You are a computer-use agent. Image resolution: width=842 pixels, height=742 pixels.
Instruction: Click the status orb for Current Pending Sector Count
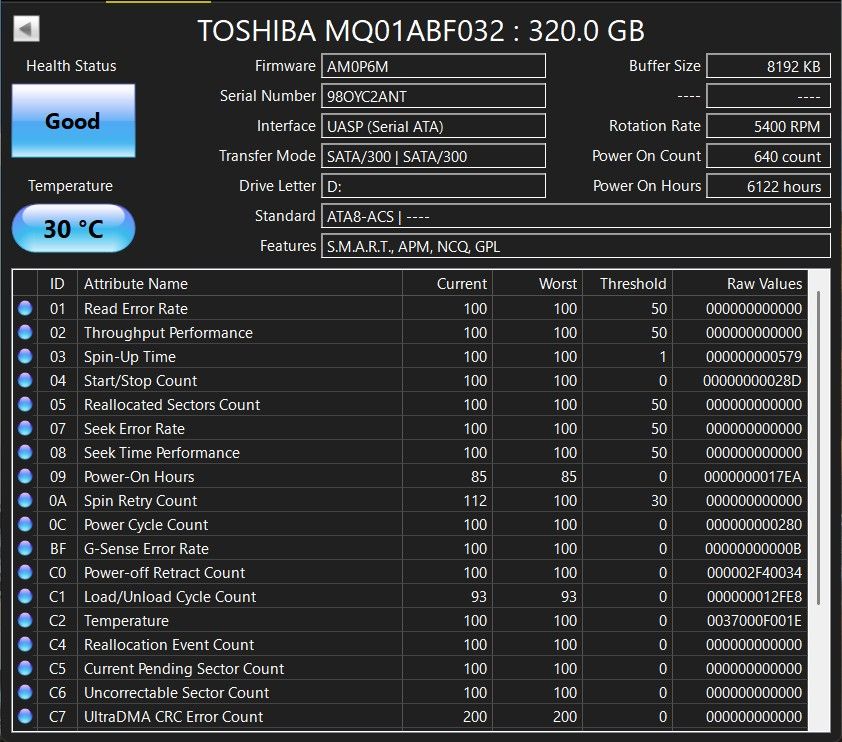tap(25, 668)
